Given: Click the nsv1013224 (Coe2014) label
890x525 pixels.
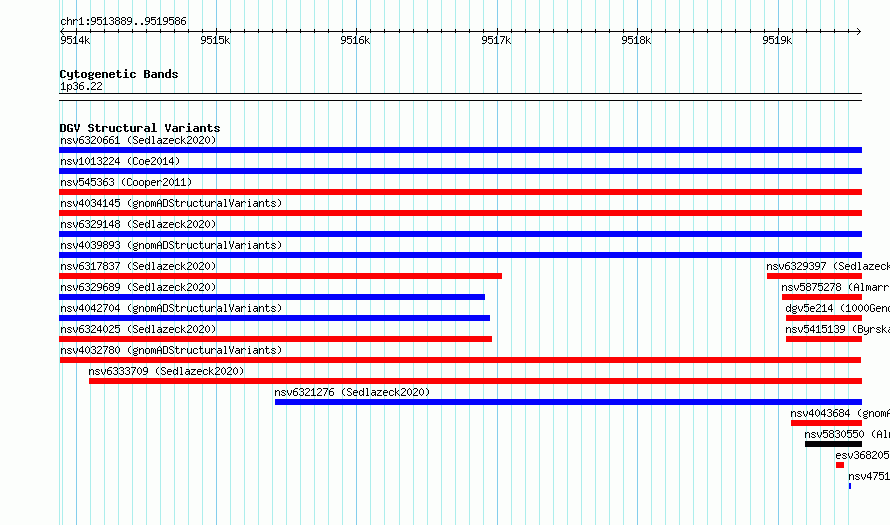Looking at the screenshot, I should [x=120, y=161].
